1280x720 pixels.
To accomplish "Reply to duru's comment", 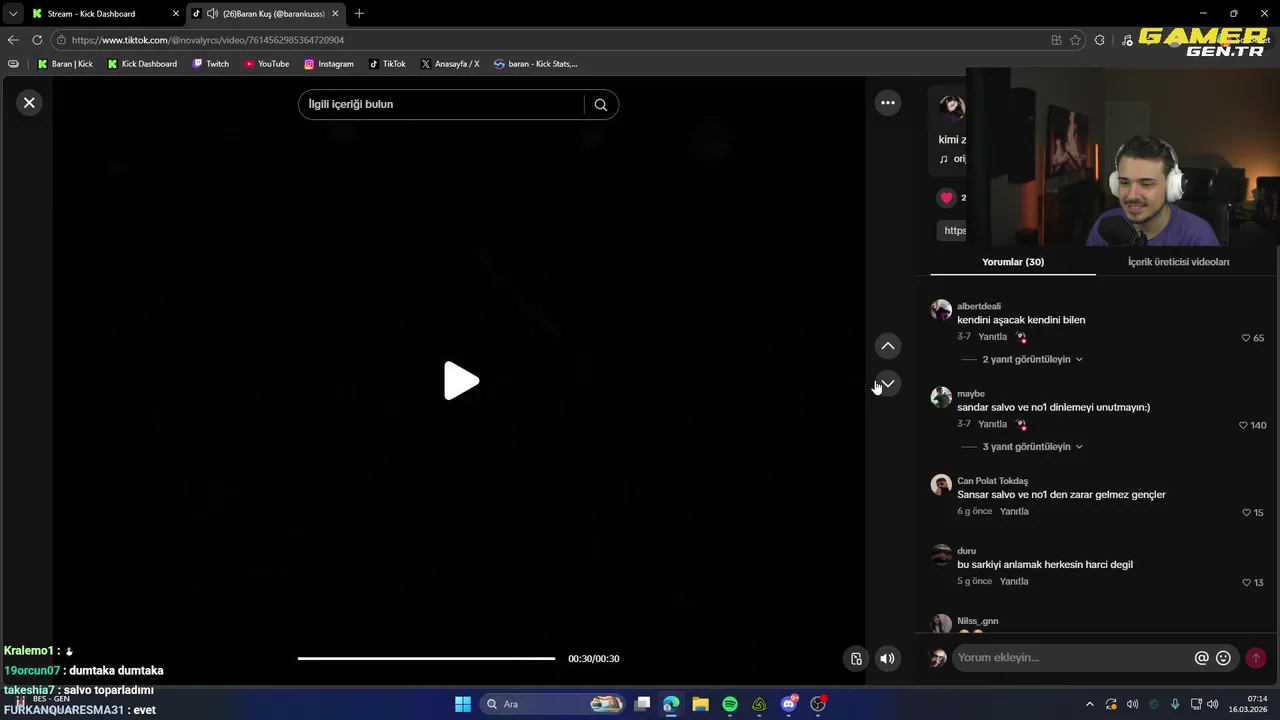I will click(1014, 581).
